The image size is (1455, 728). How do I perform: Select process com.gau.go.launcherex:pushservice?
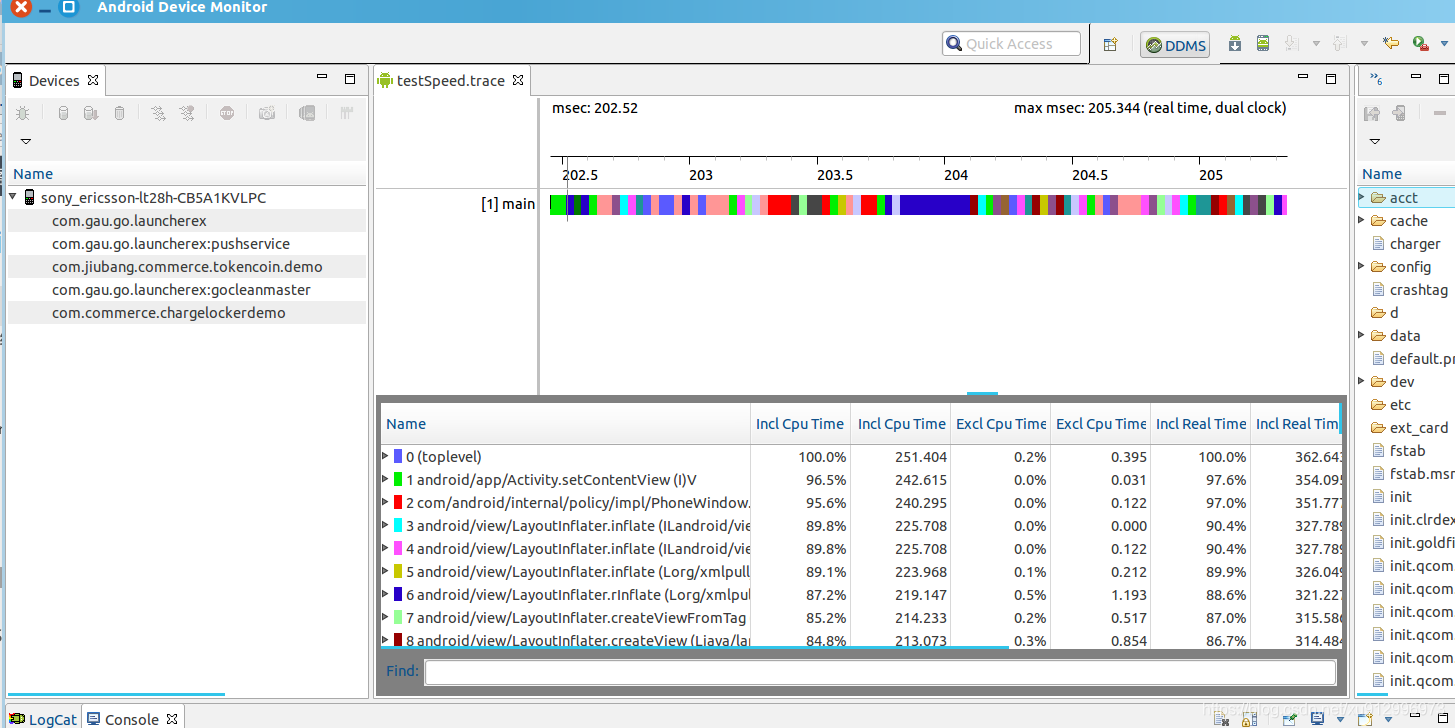(171, 244)
